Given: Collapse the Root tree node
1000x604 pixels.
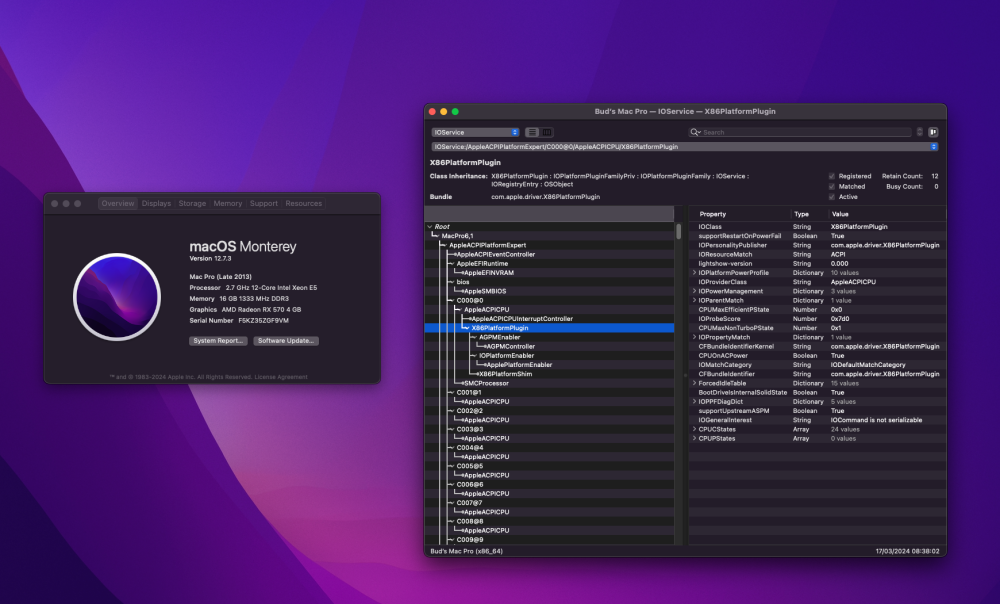Looking at the screenshot, I should [430, 226].
